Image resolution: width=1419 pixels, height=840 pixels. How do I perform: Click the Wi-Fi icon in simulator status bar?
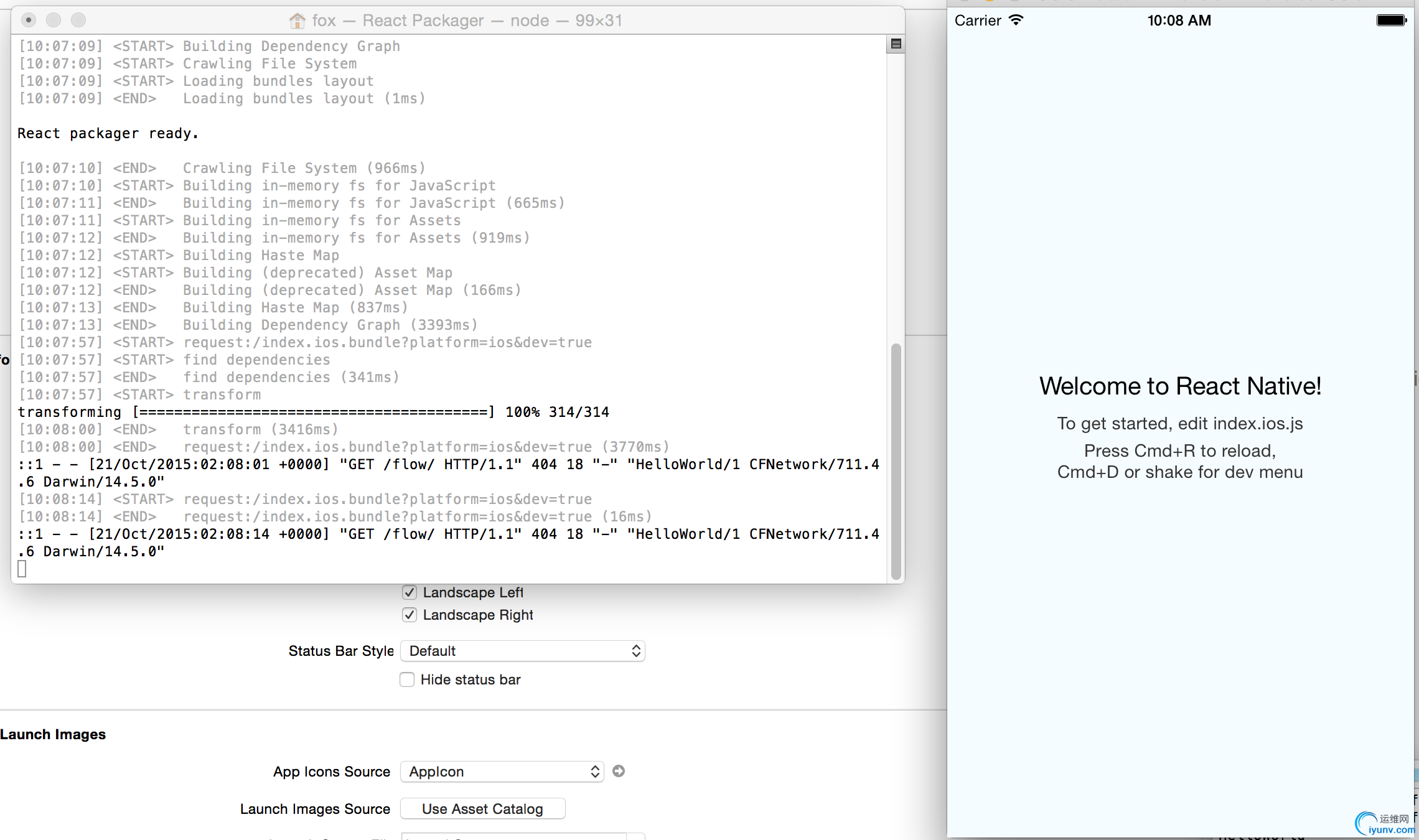pyautogui.click(x=1016, y=20)
